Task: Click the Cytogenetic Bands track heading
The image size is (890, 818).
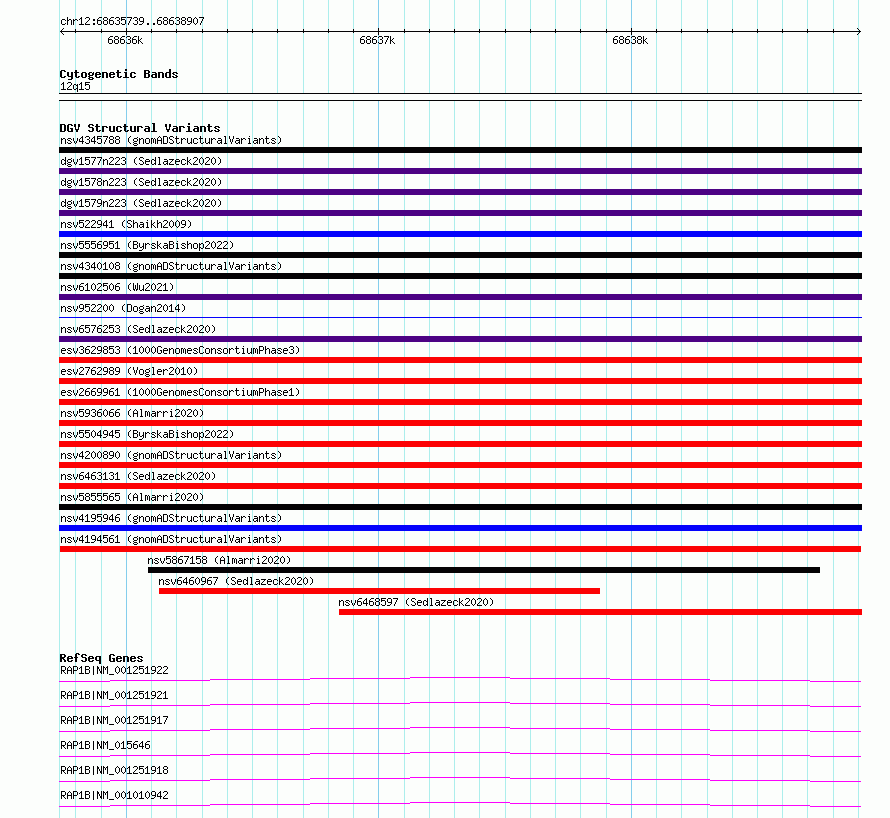Action: point(119,74)
